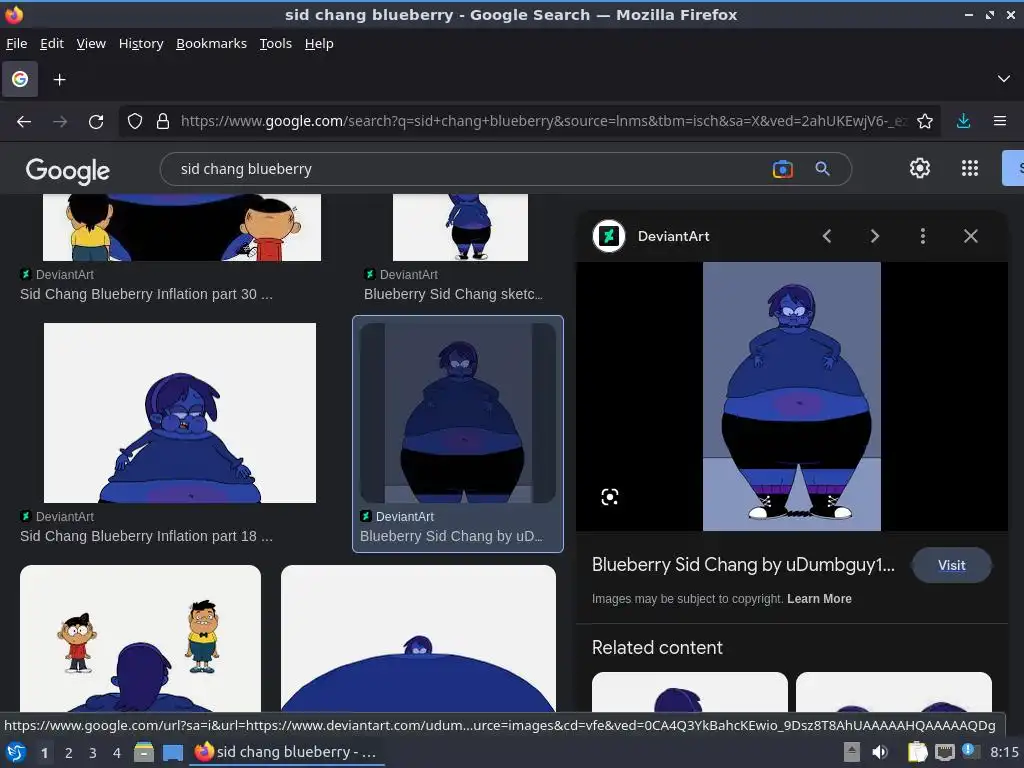Click the DeviantArt source name in preview header
1024x768 pixels.
(673, 236)
